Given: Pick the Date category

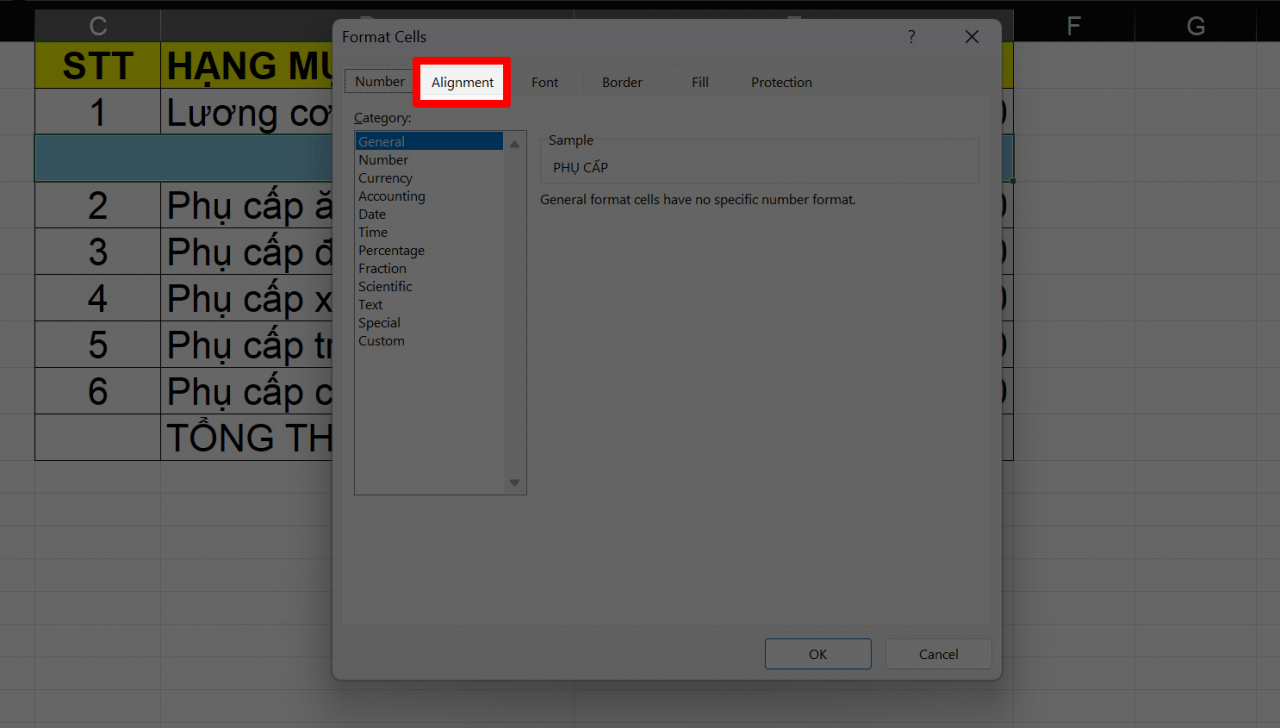Looking at the screenshot, I should 430,214.
